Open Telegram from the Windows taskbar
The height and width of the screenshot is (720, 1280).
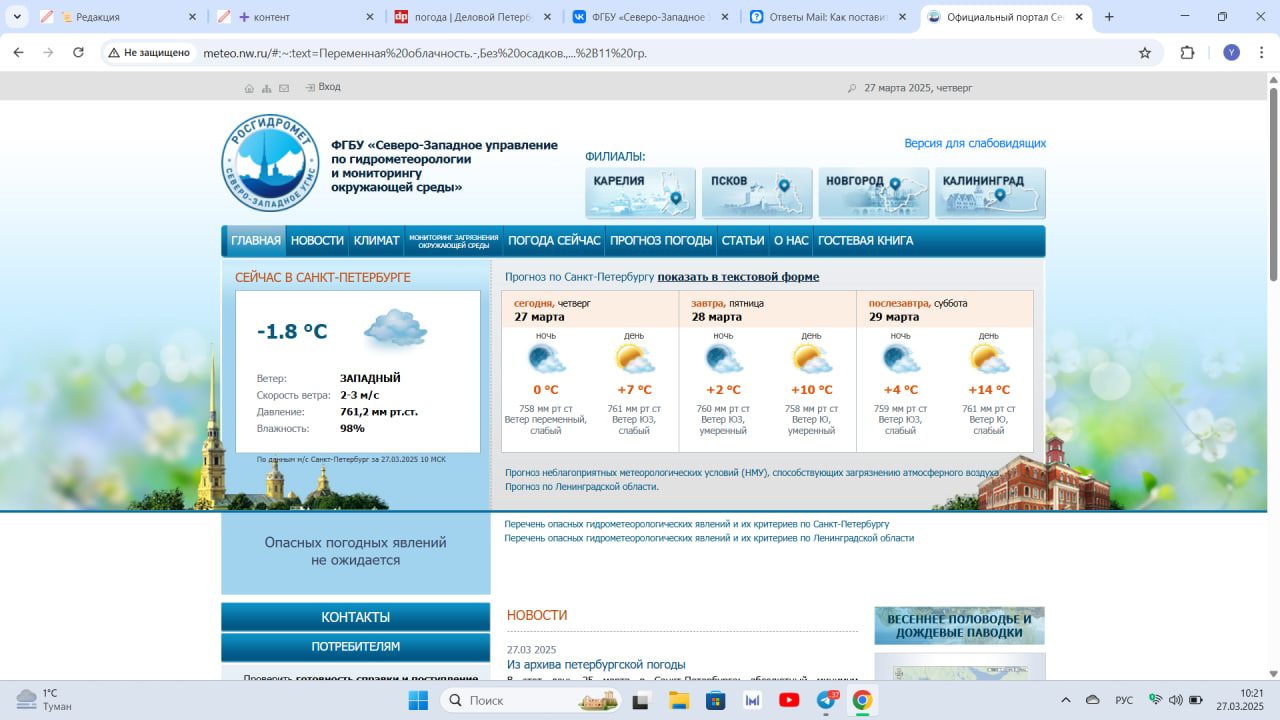tap(827, 700)
